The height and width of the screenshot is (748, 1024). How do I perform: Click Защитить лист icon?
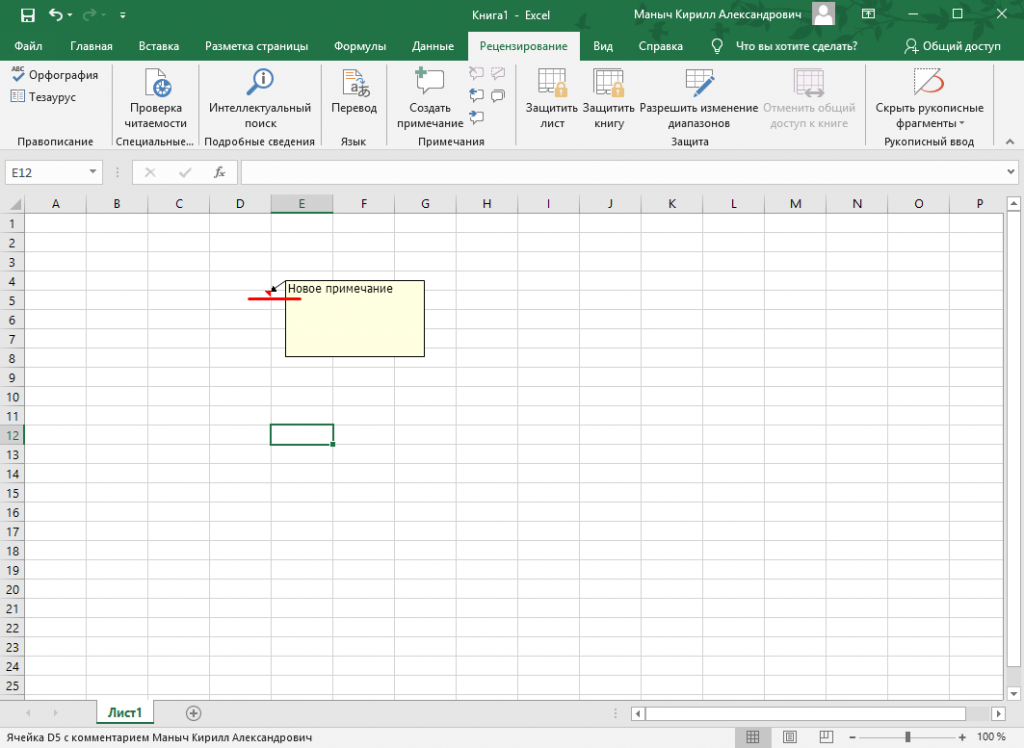(552, 85)
